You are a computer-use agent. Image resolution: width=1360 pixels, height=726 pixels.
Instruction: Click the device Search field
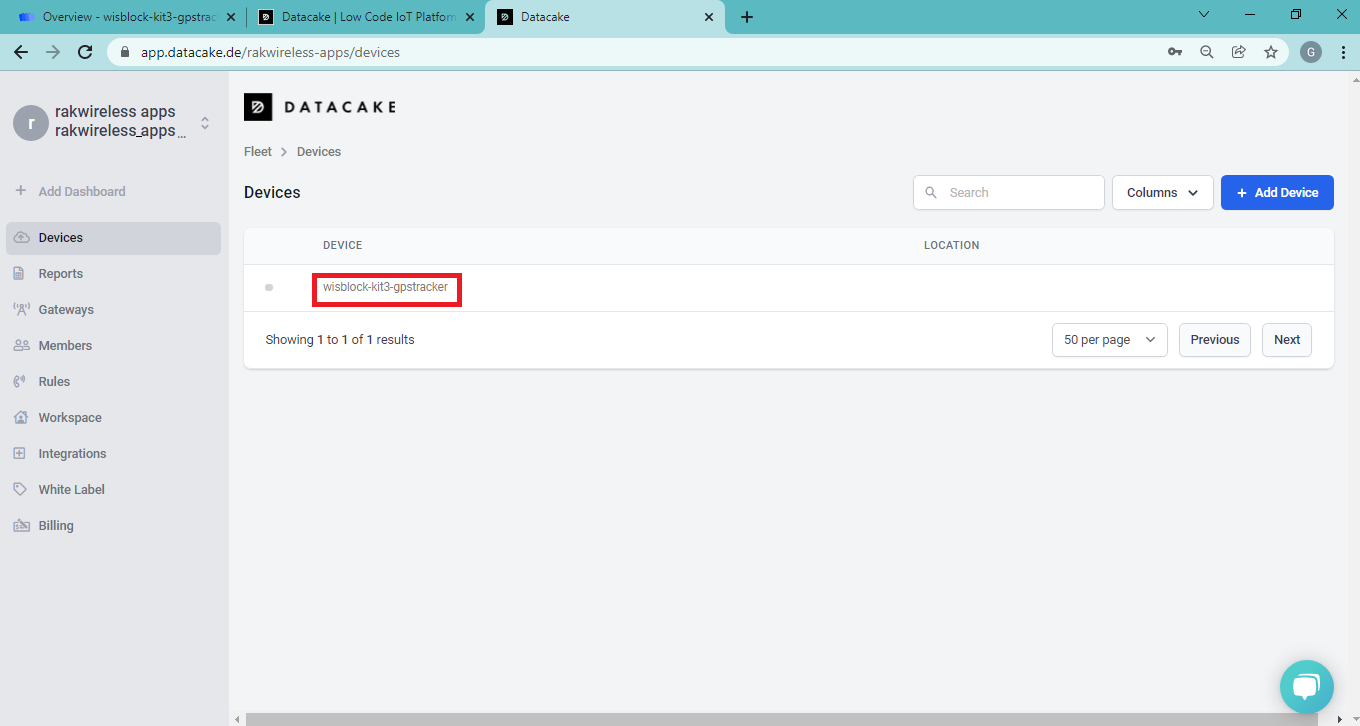pyautogui.click(x=1020, y=193)
